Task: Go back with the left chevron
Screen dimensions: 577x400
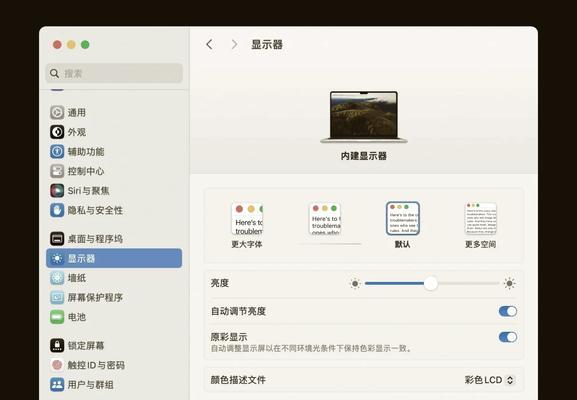Action: pyautogui.click(x=209, y=45)
